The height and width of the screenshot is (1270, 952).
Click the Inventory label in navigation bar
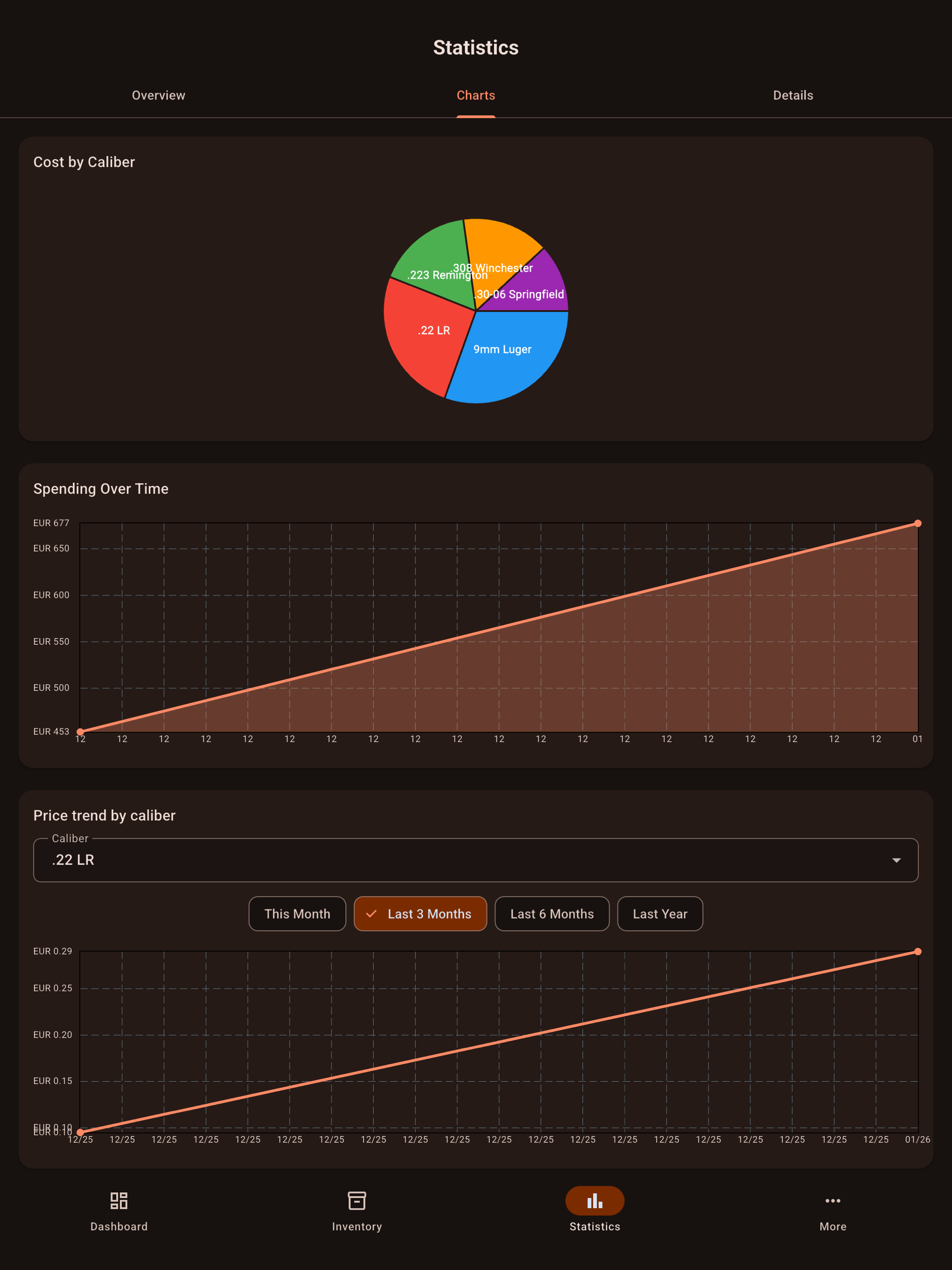point(357,1226)
